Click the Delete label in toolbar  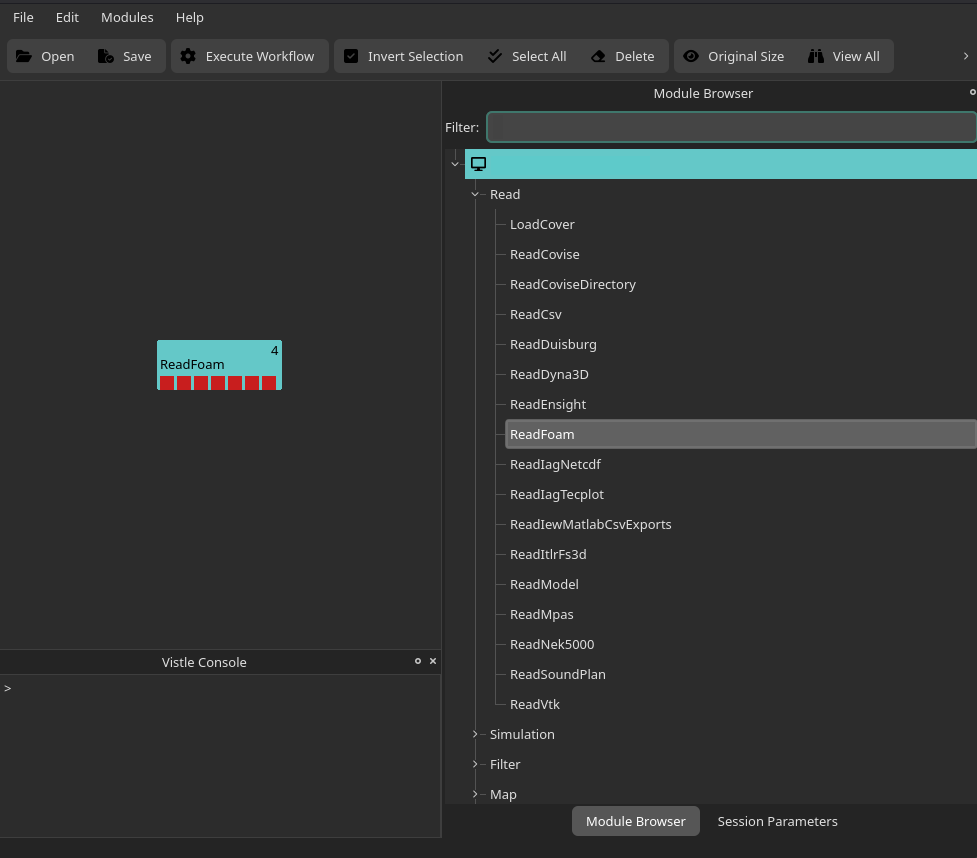point(634,56)
